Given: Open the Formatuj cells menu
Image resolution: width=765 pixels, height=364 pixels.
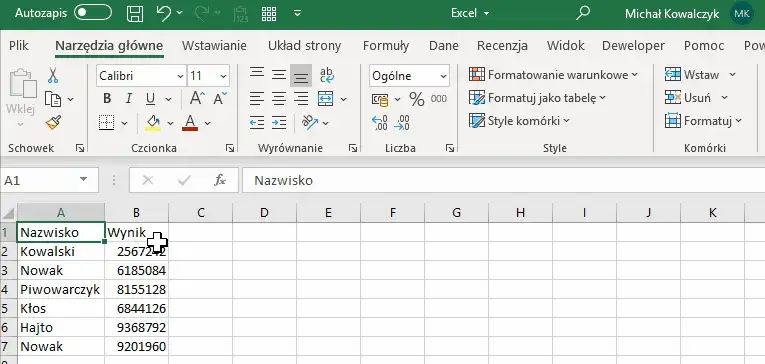Looking at the screenshot, I should 703,121.
